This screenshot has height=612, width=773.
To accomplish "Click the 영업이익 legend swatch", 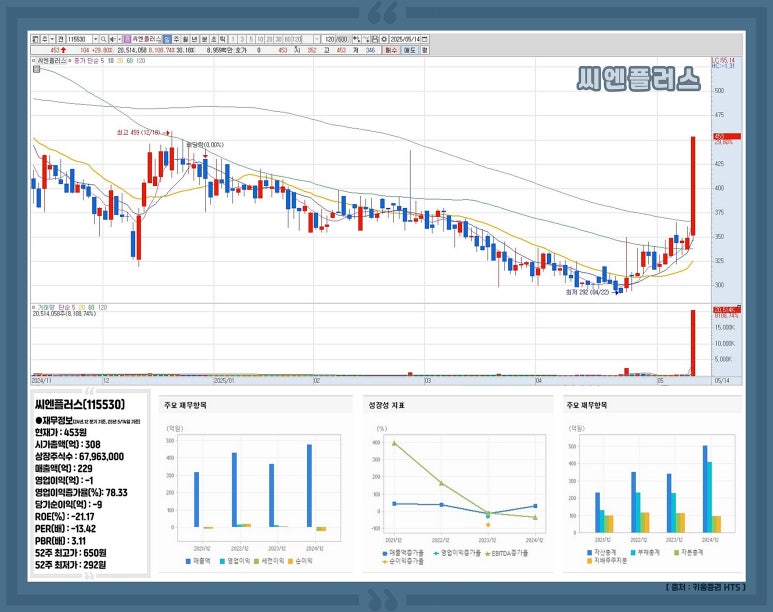I will [x=222, y=561].
